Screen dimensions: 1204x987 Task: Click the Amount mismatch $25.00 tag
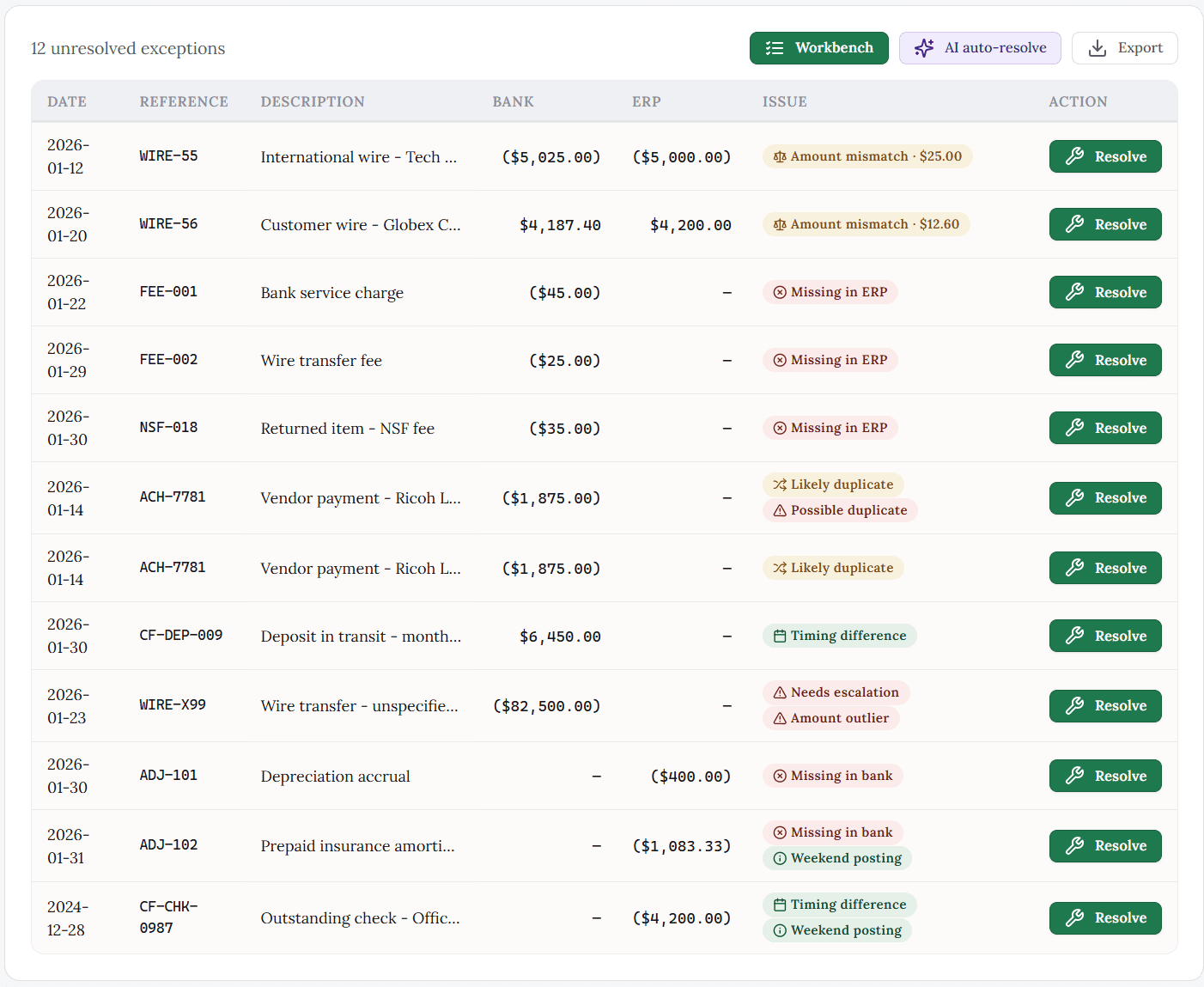point(867,156)
